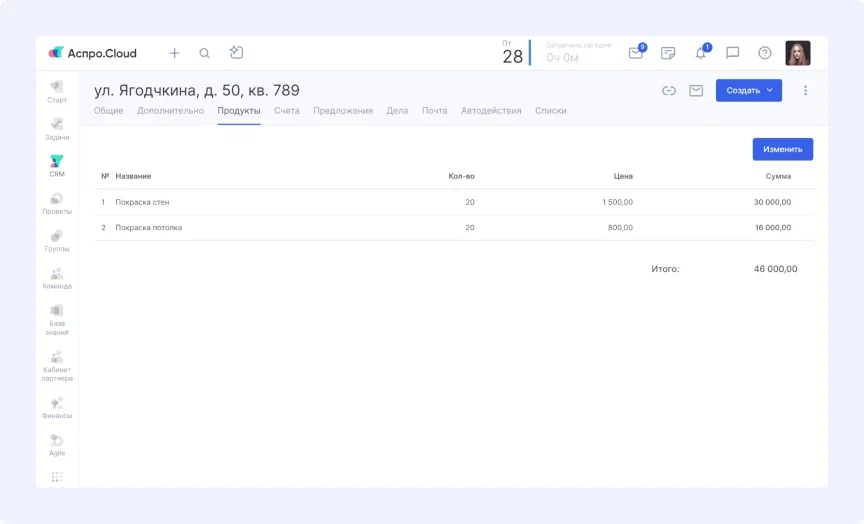Open the Tasks (Задачи) sidebar icon
Viewport: 864px width, 524px height.
(57, 128)
